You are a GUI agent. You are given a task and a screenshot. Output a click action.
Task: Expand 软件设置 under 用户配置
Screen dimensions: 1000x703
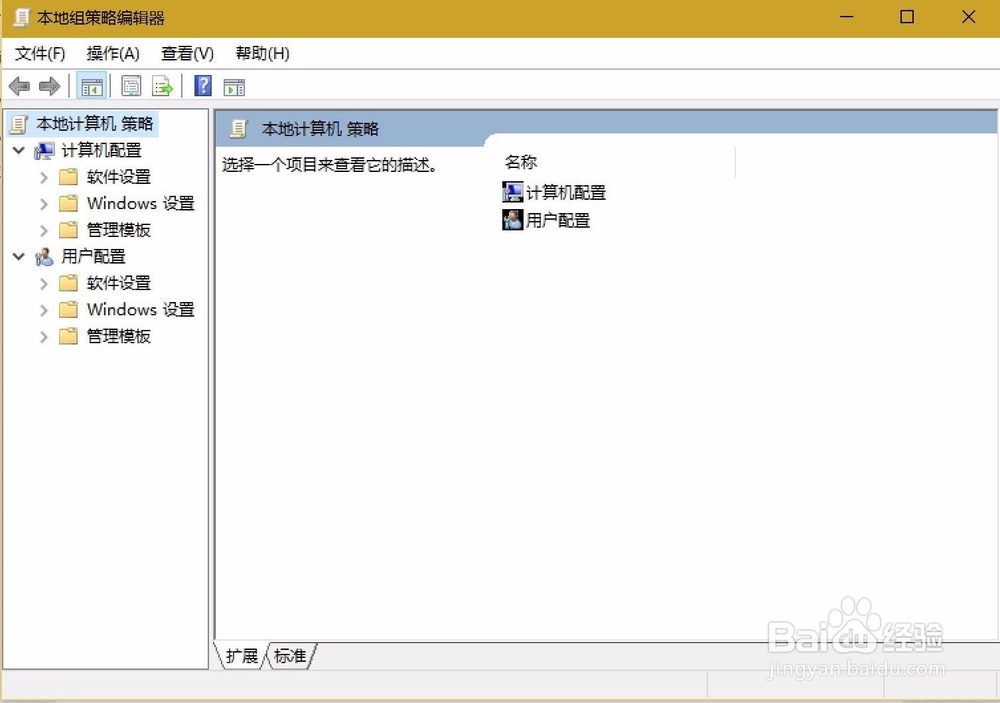click(43, 283)
